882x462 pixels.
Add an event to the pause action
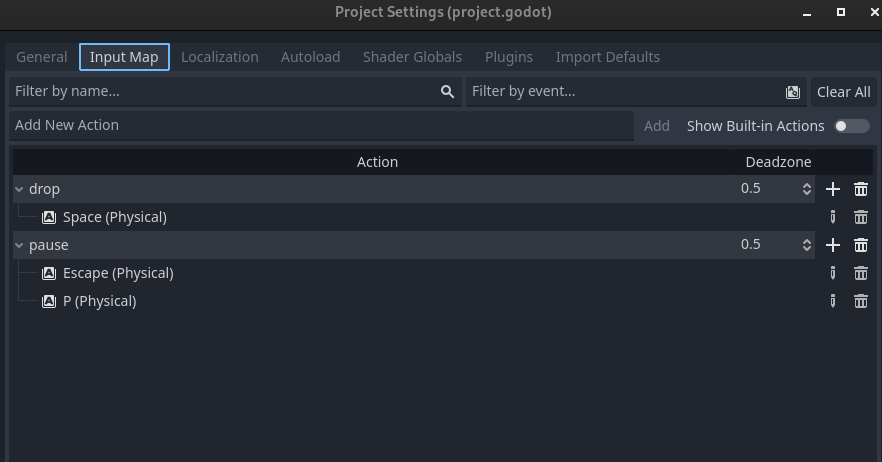point(832,245)
